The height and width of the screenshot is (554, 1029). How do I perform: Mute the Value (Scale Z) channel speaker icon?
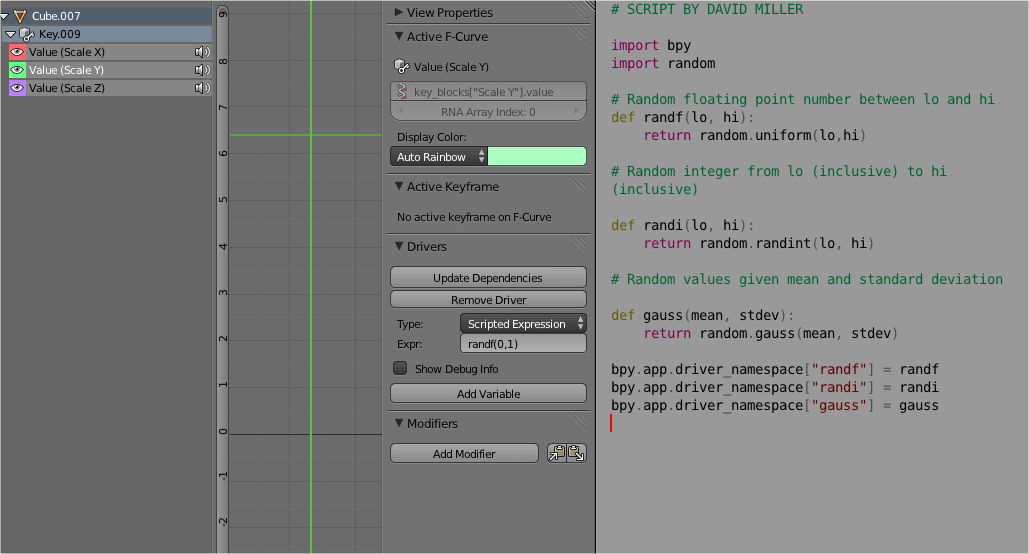(202, 88)
